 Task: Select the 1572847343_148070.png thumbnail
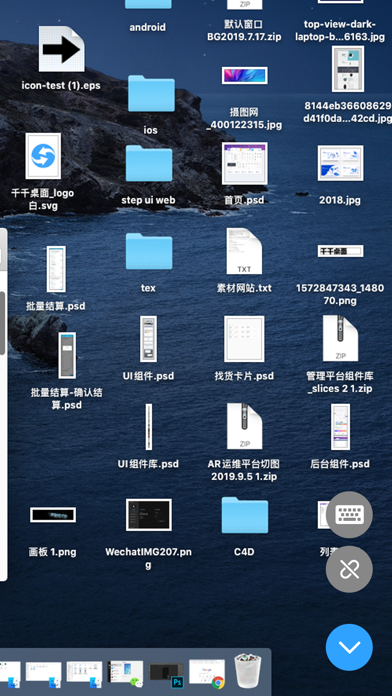pyautogui.click(x=341, y=251)
